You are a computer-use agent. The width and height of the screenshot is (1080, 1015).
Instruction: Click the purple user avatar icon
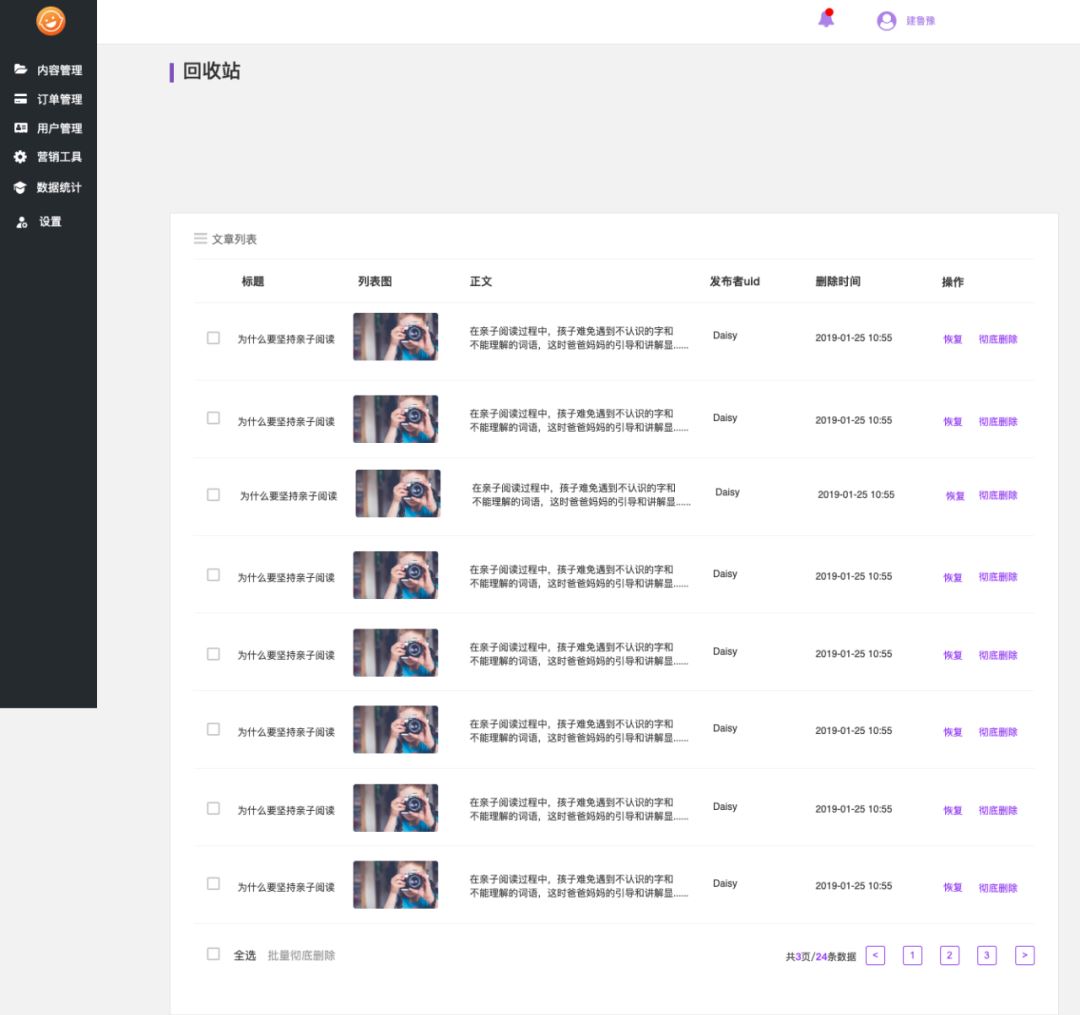click(886, 21)
